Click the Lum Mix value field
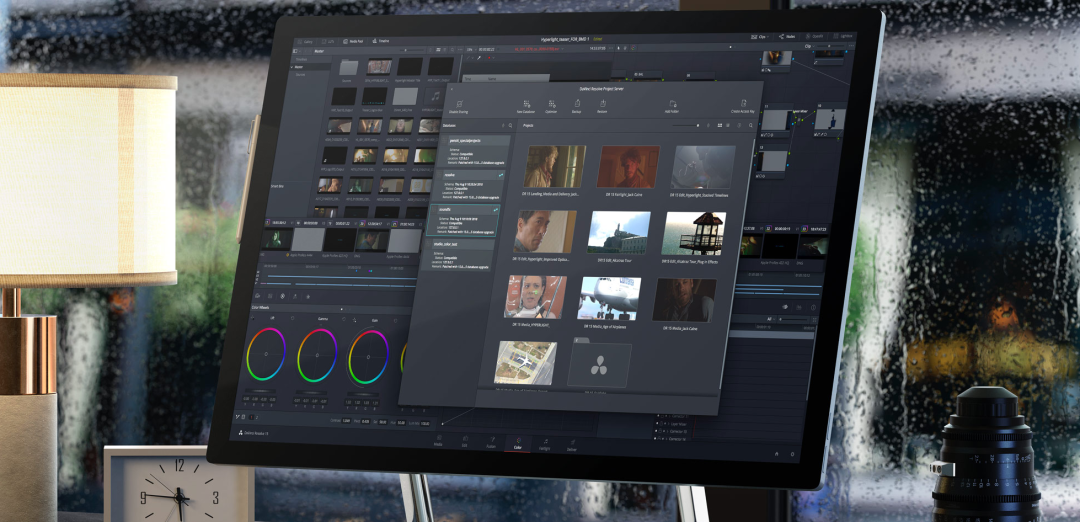The height and width of the screenshot is (522, 1080). click(424, 423)
